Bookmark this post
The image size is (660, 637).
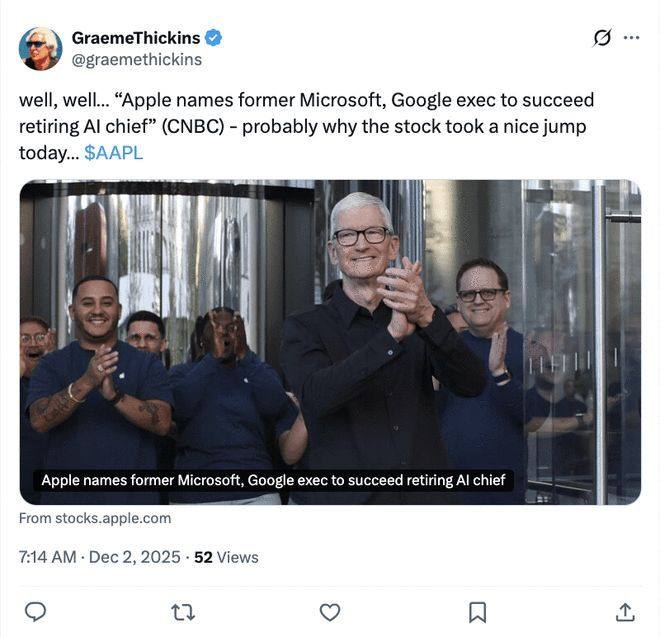click(x=478, y=611)
